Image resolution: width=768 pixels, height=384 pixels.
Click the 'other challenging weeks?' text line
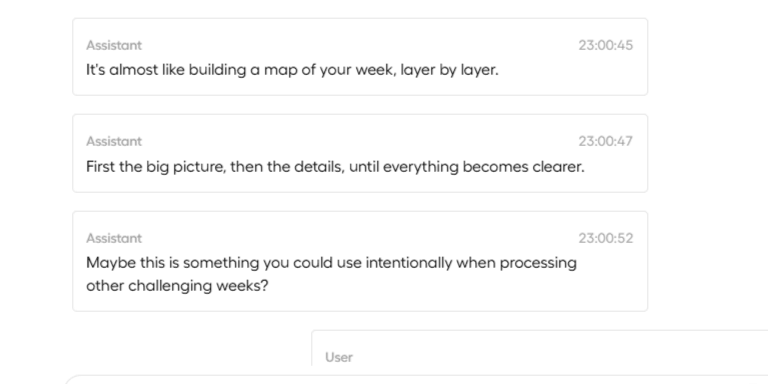(177, 286)
